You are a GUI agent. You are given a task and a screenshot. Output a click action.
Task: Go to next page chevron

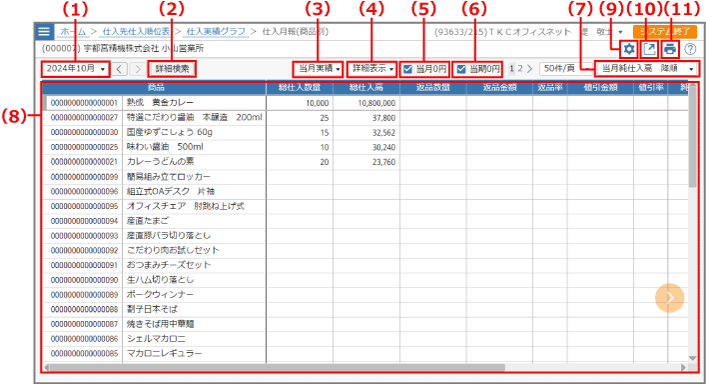(x=530, y=68)
